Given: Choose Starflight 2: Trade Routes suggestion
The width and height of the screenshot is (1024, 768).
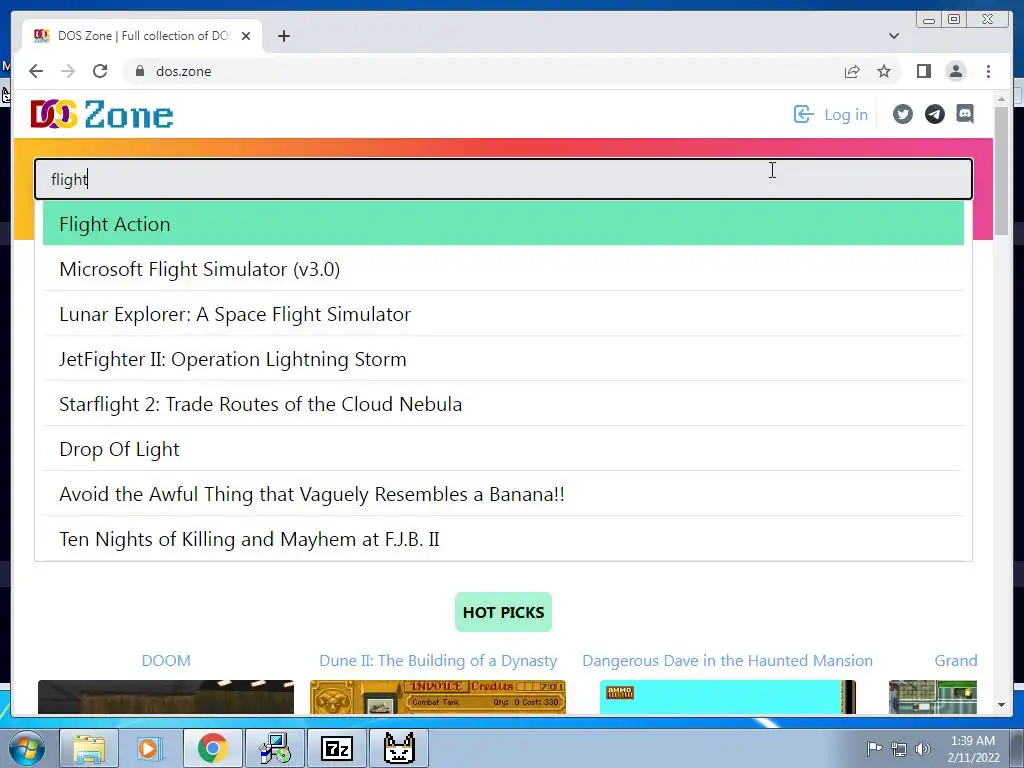Looking at the screenshot, I should (503, 404).
